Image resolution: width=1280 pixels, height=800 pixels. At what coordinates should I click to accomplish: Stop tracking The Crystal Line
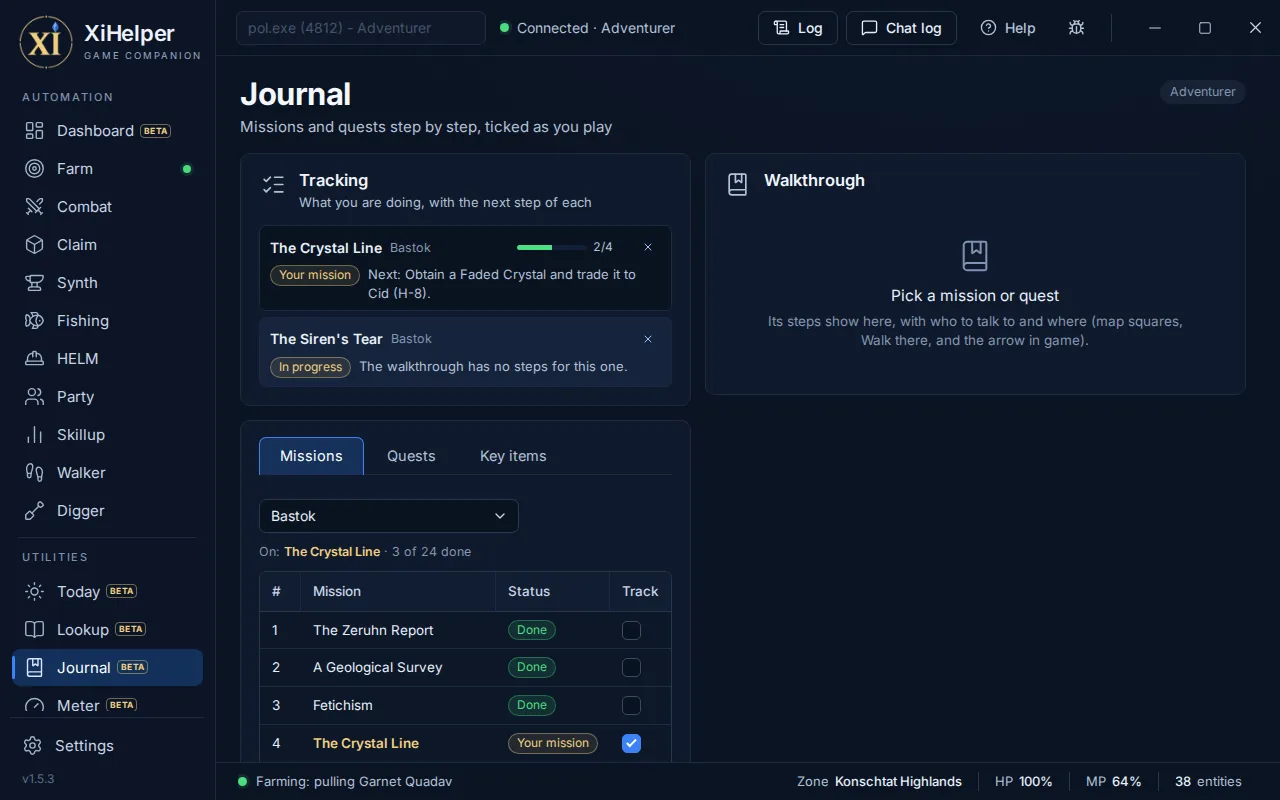tap(648, 247)
